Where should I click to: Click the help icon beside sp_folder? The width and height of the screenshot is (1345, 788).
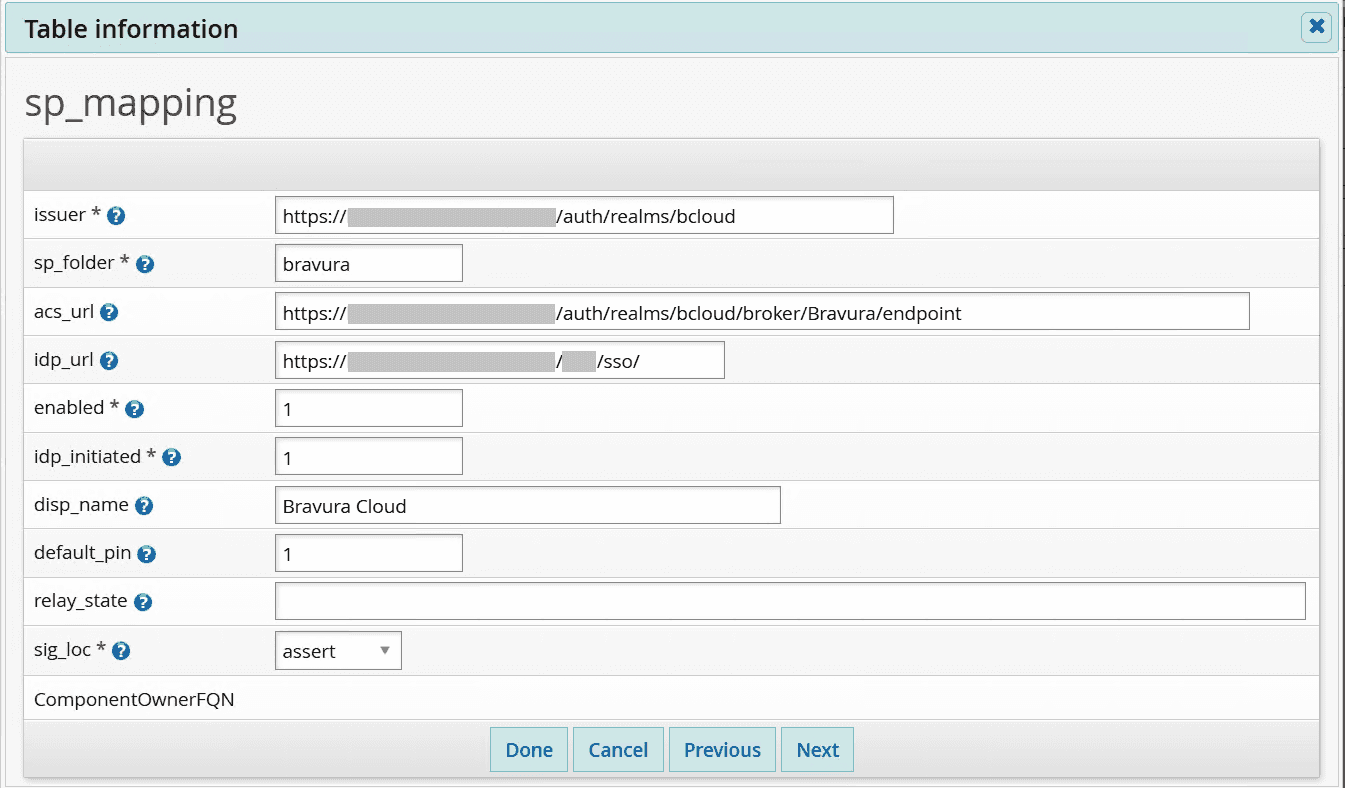(144, 264)
